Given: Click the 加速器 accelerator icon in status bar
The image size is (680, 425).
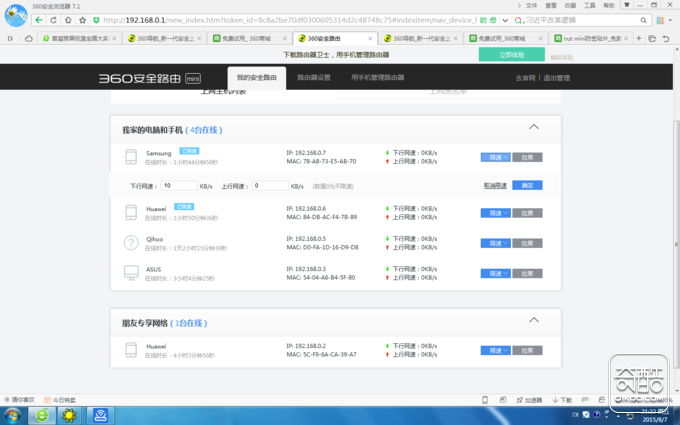Looking at the screenshot, I should click(529, 400).
